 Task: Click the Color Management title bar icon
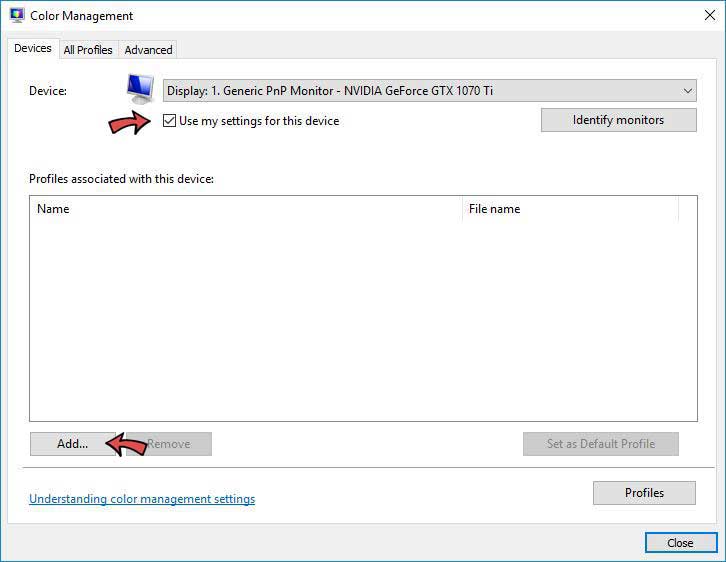[17, 15]
